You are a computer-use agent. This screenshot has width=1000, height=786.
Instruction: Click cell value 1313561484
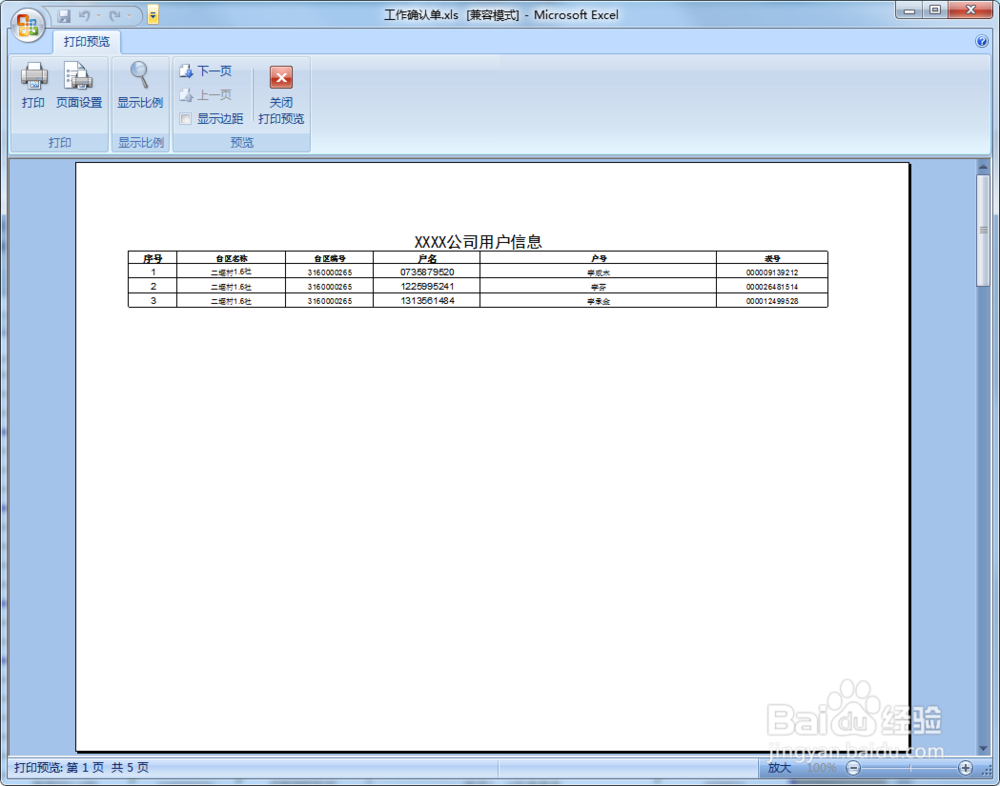pyautogui.click(x=427, y=300)
